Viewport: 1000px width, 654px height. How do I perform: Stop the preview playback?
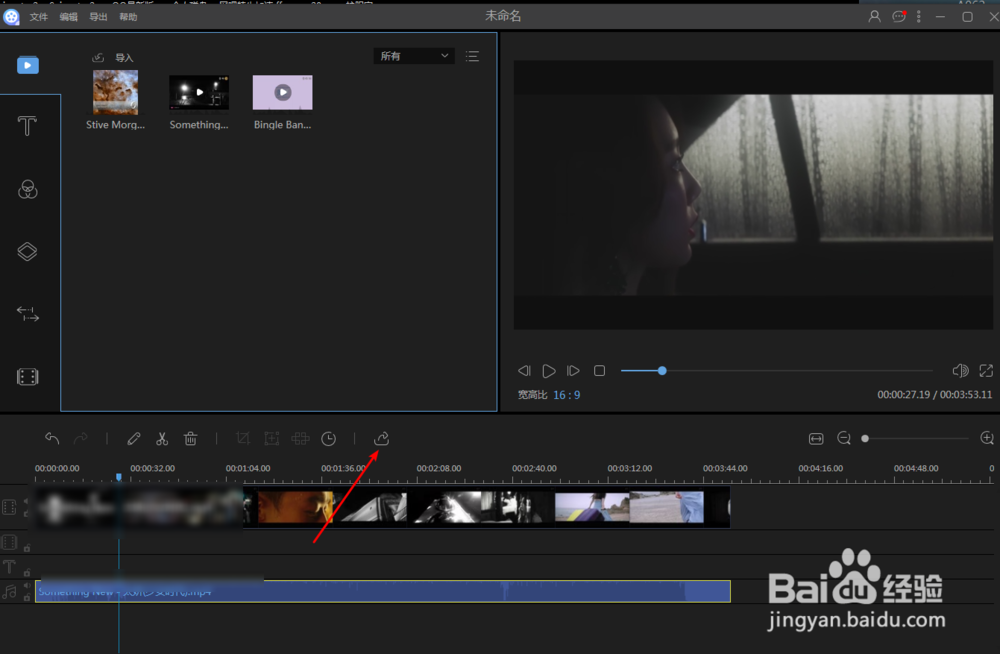click(599, 371)
